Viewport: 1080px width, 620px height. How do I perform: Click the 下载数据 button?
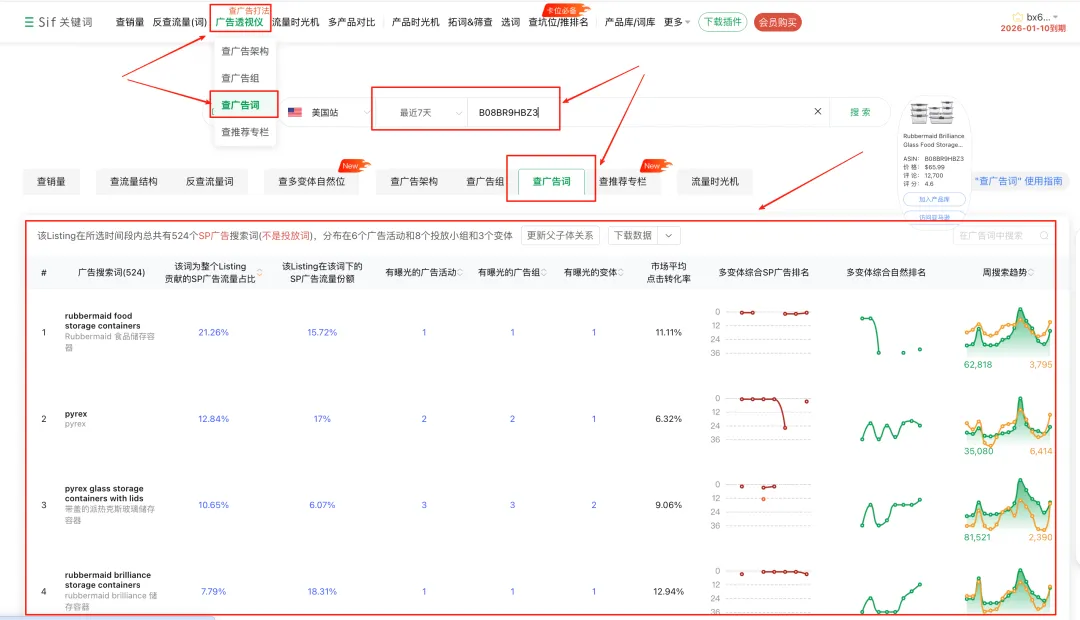(x=633, y=236)
